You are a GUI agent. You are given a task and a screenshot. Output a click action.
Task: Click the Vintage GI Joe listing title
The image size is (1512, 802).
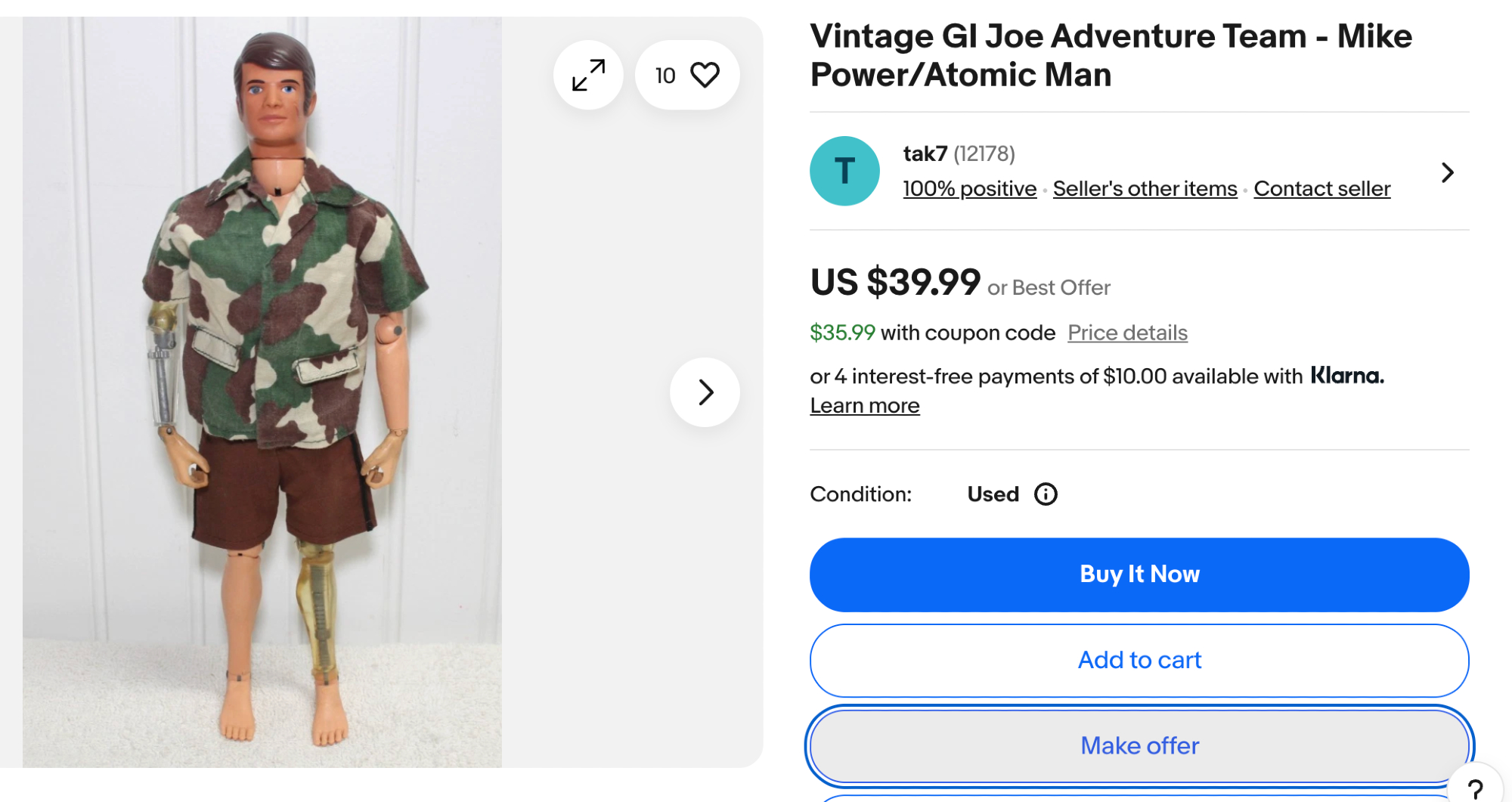[x=1111, y=55]
